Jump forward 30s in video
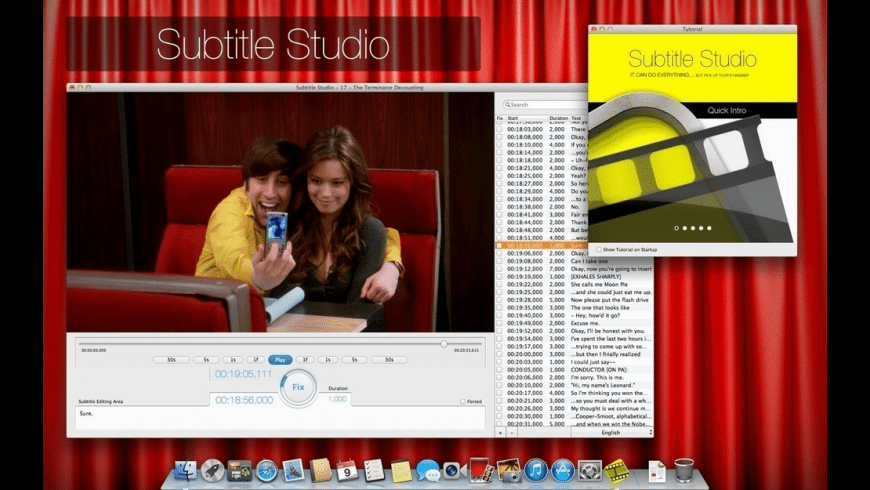 pyautogui.click(x=389, y=360)
